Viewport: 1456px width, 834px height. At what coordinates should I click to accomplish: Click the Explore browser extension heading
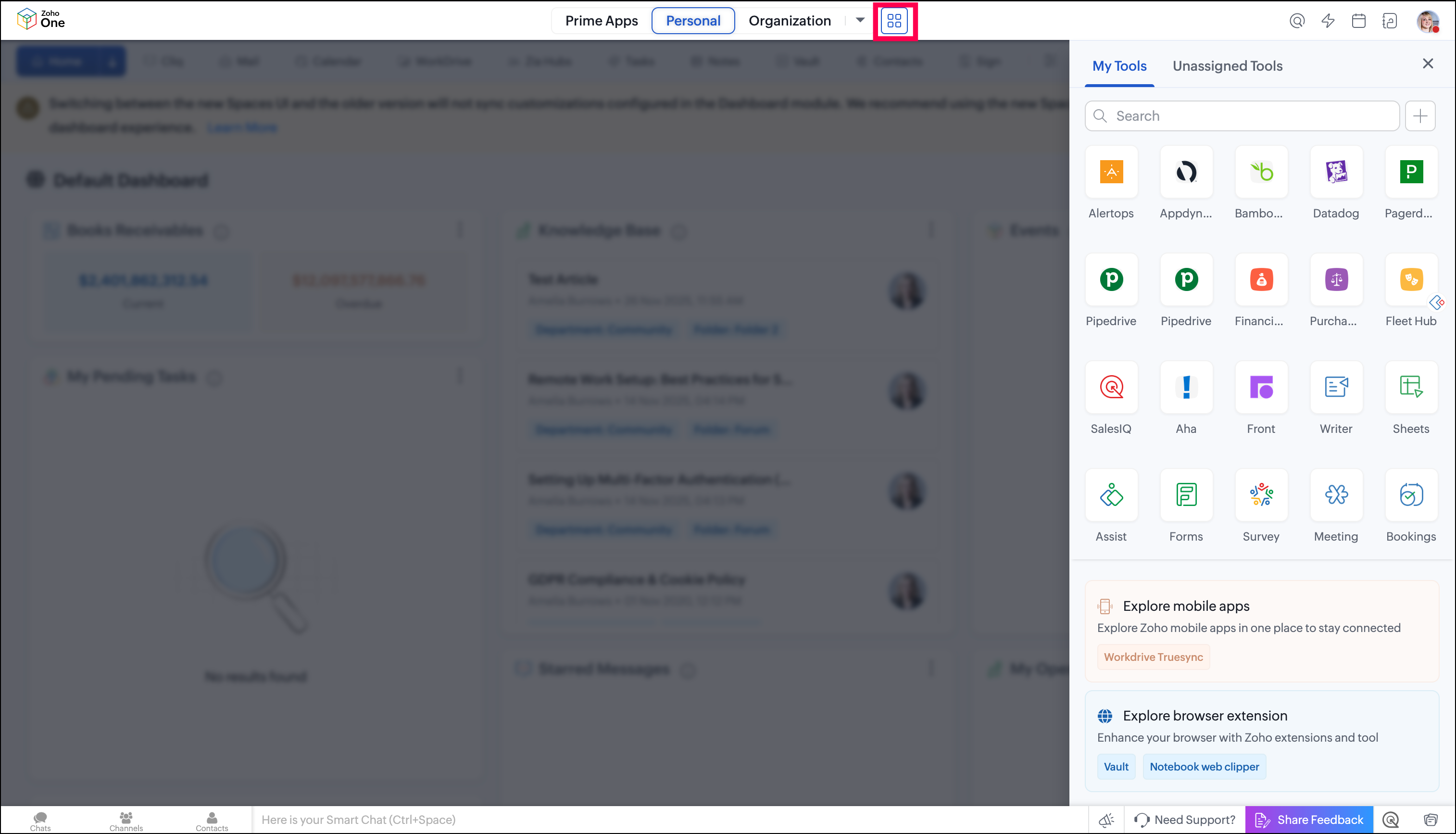(1205, 716)
